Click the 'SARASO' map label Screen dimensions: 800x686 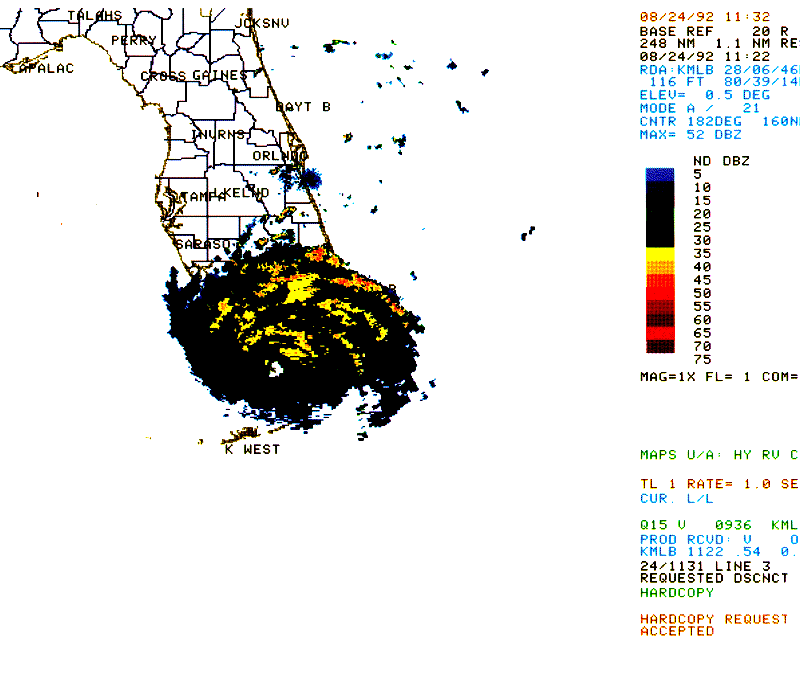[203, 244]
